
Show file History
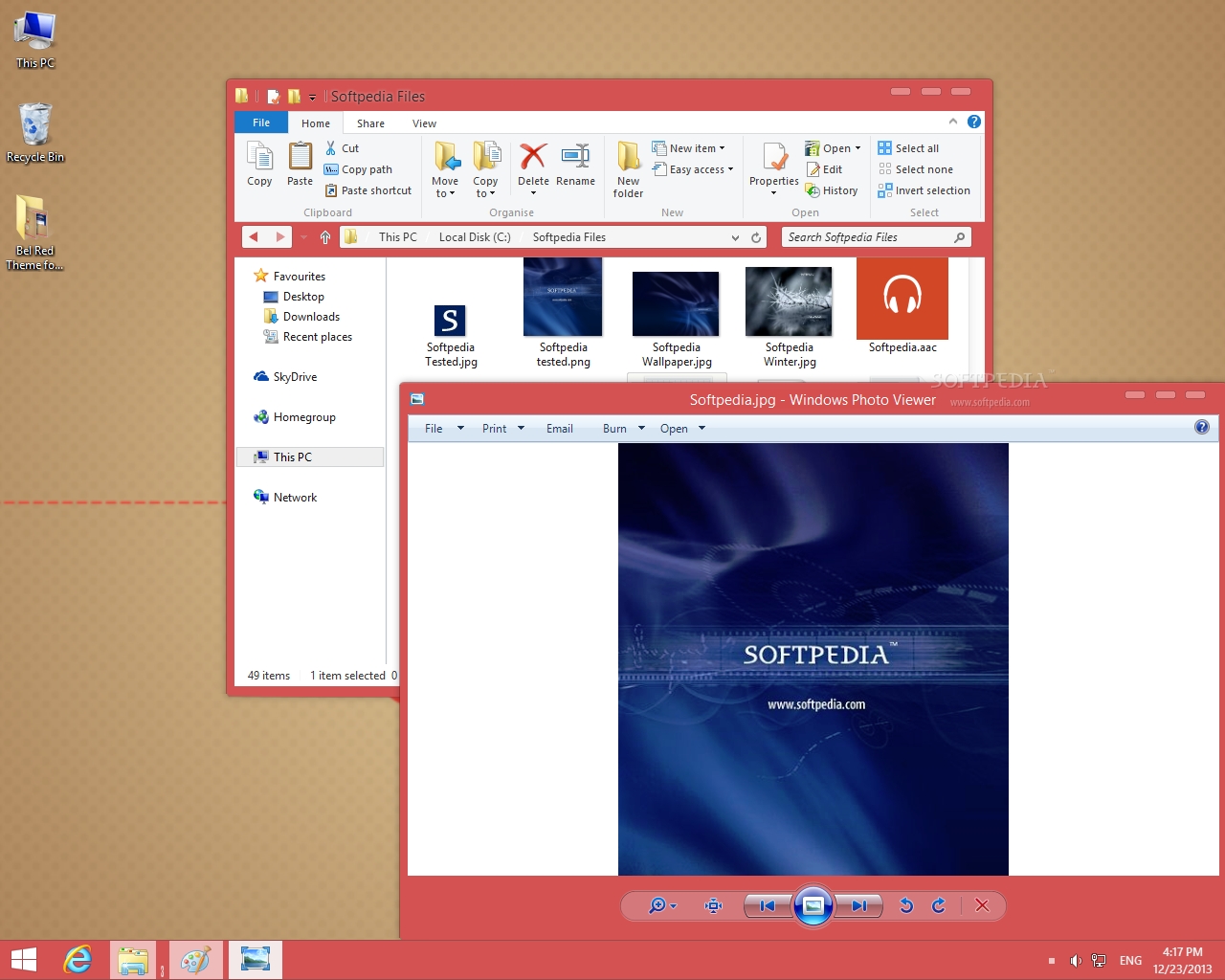[832, 190]
